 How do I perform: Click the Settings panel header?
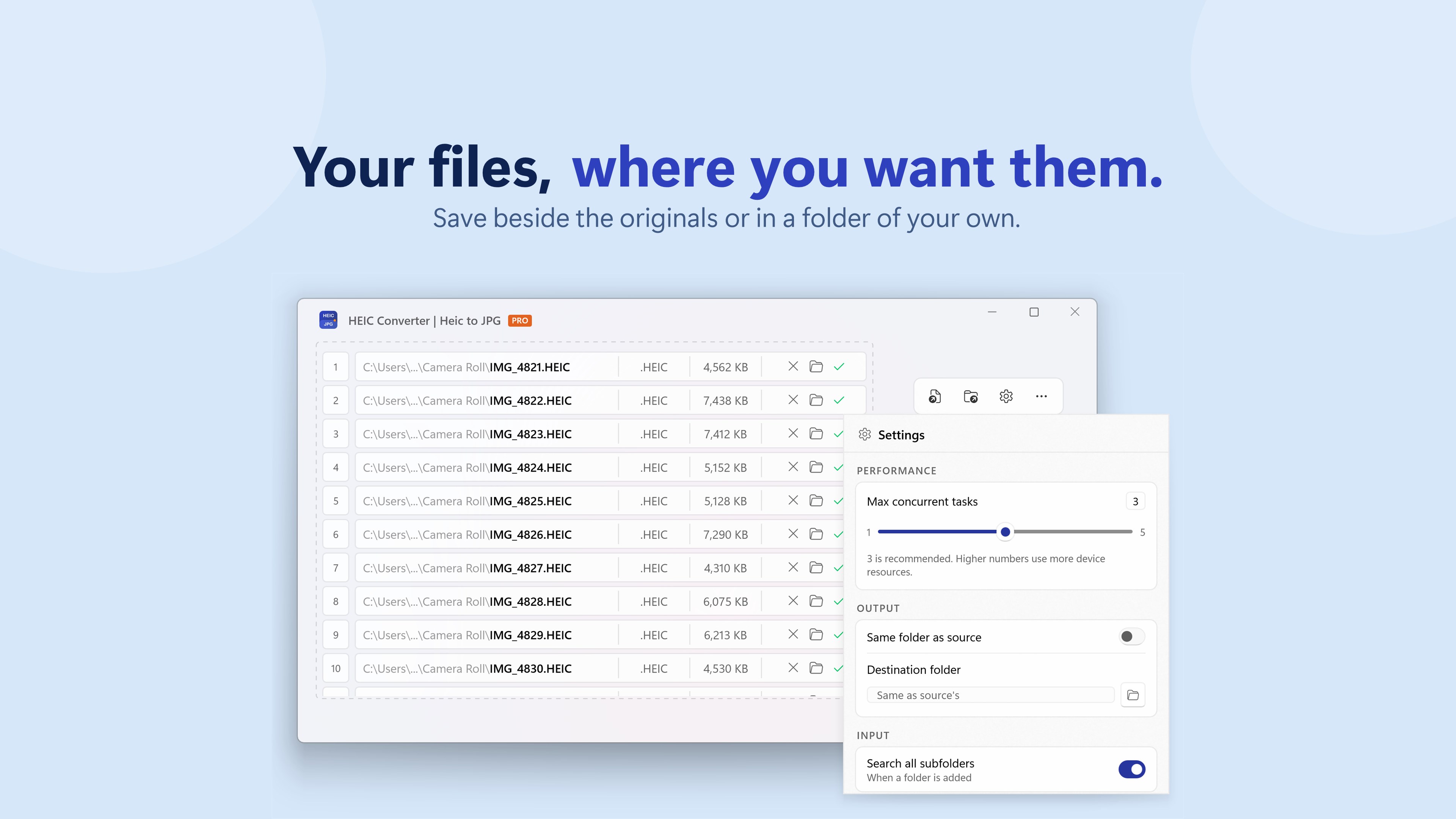click(1006, 435)
